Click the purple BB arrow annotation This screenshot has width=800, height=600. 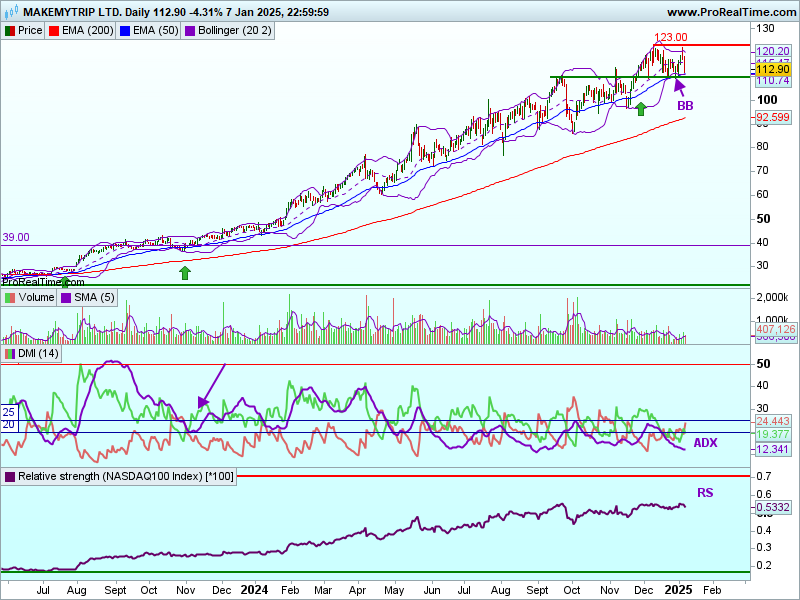coord(680,88)
